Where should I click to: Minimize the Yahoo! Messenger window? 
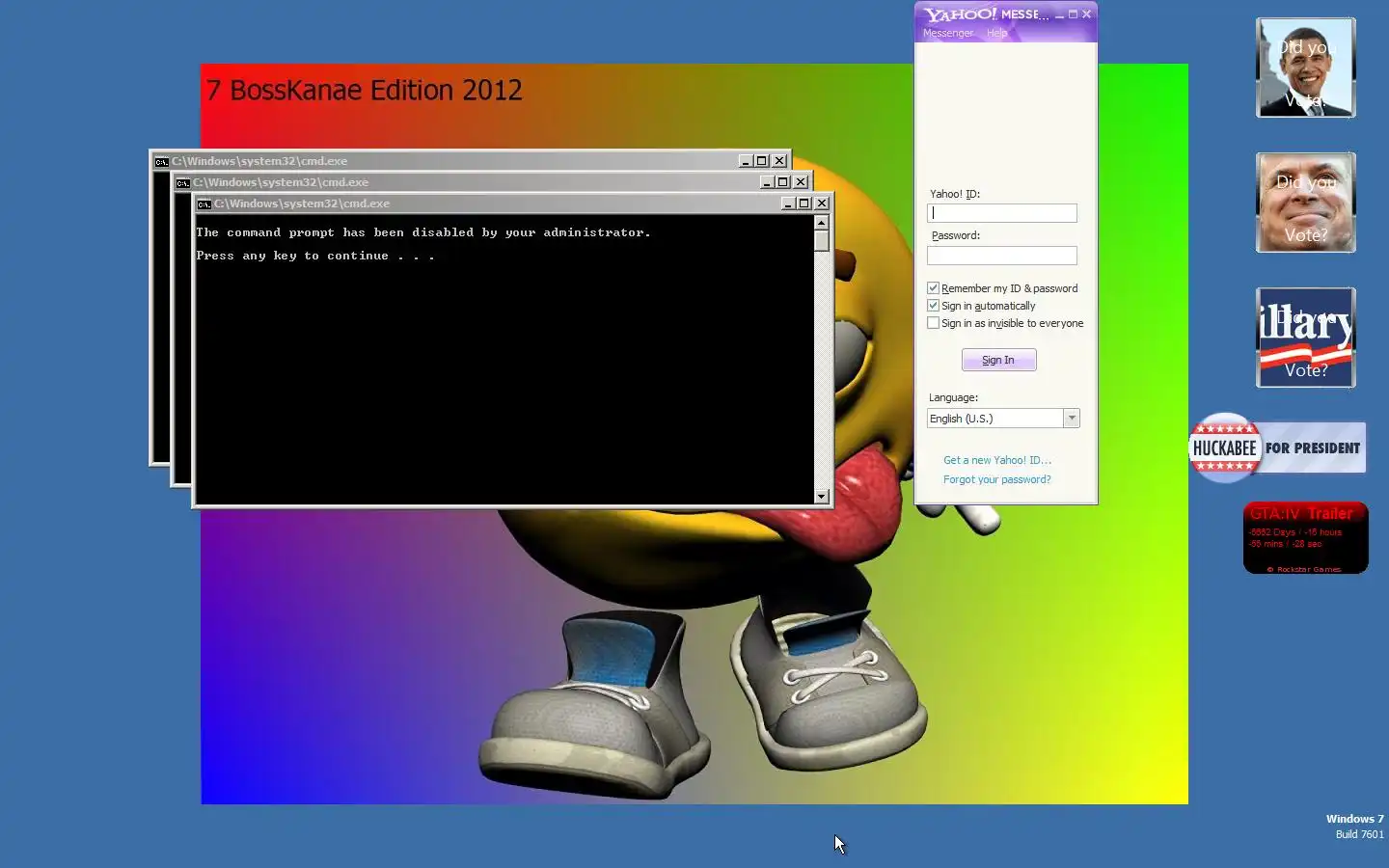click(1059, 14)
